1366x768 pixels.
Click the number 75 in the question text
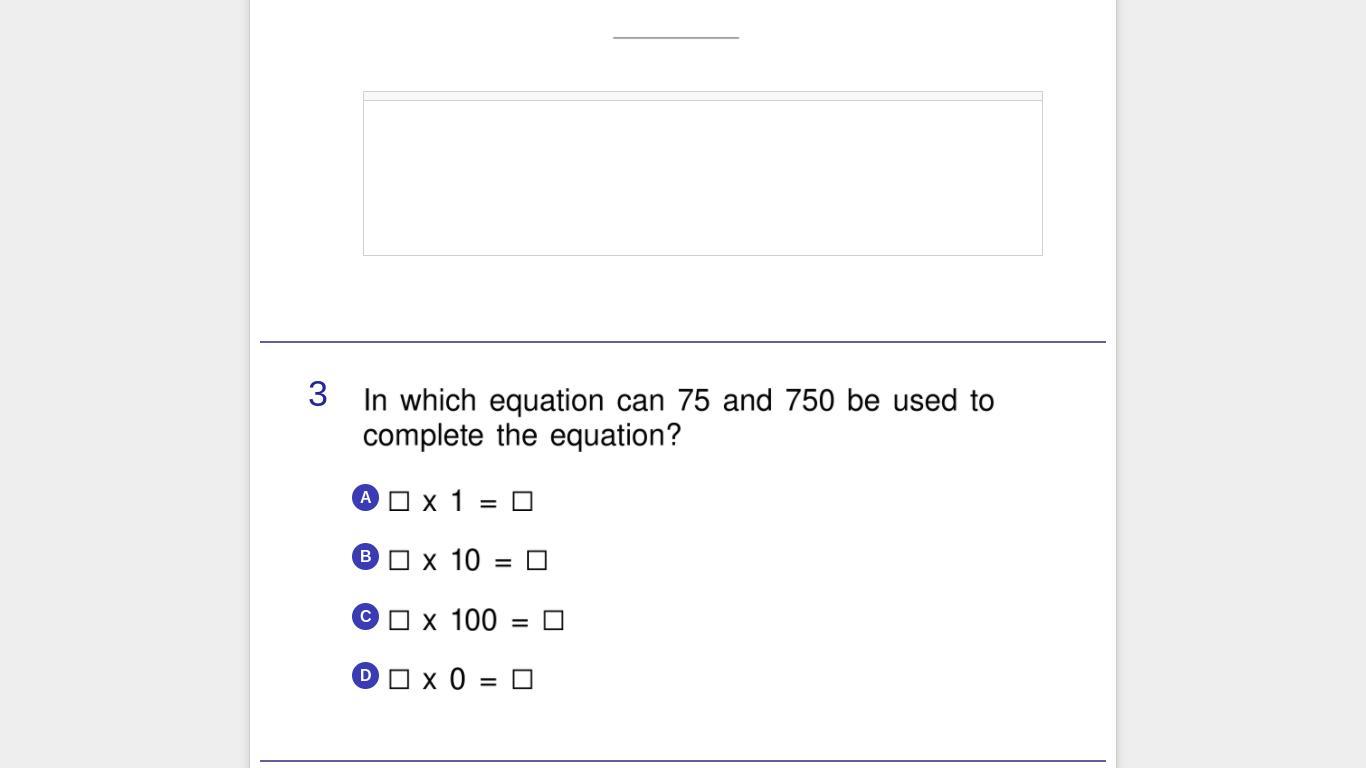[694, 401]
